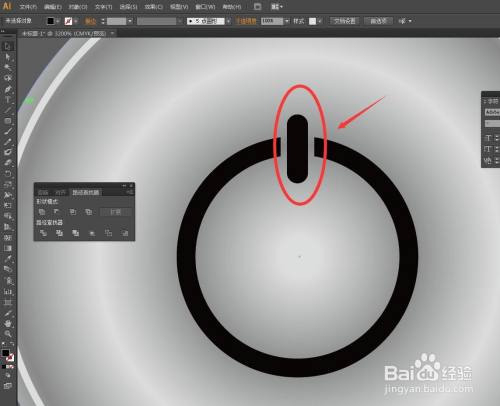Click the 文档设置 button
This screenshot has width=500, height=406.
(x=345, y=21)
